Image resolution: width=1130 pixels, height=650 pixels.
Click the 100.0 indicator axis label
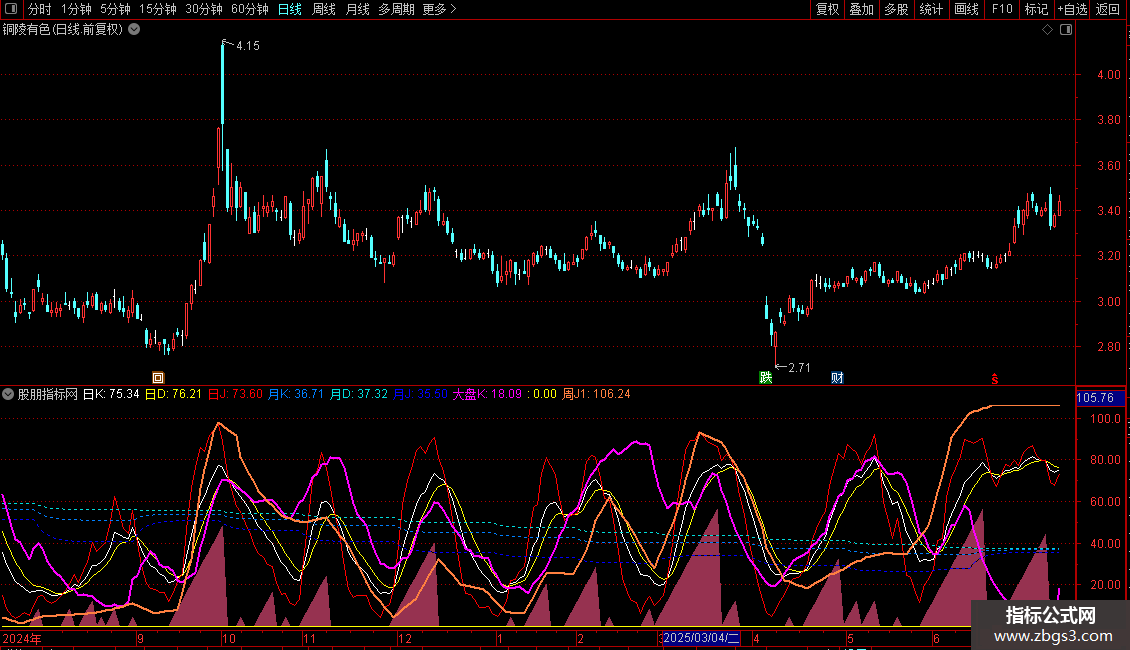pyautogui.click(x=1105, y=419)
